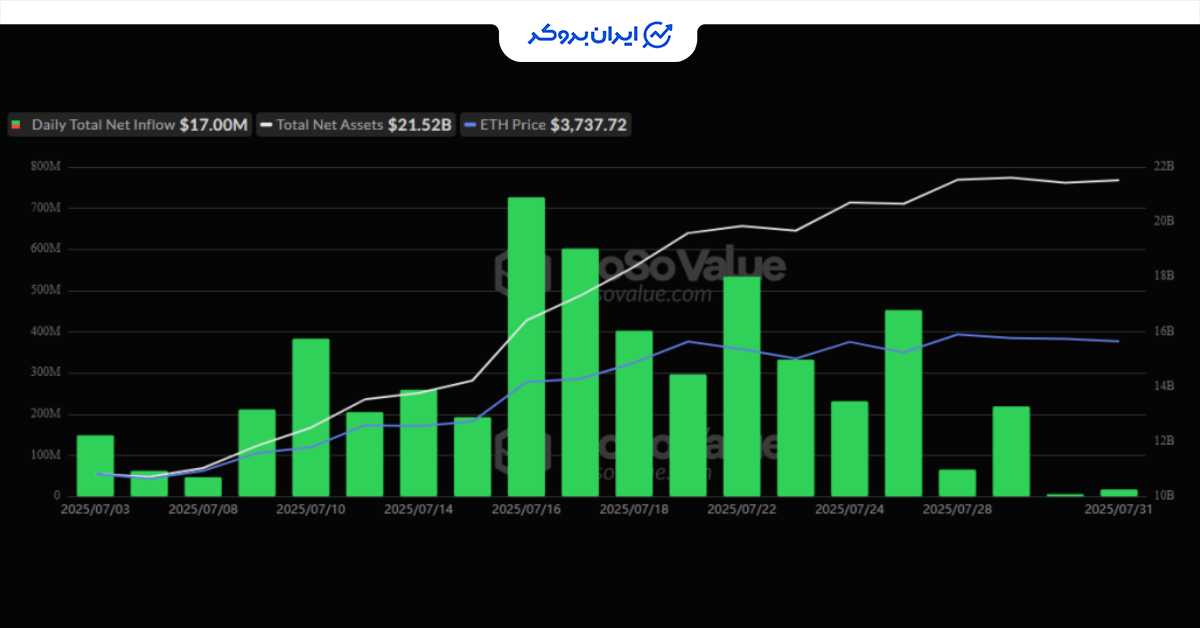Viewport: 1200px width, 628px height.
Task: Click the 800M left axis label
Action: tap(45, 166)
